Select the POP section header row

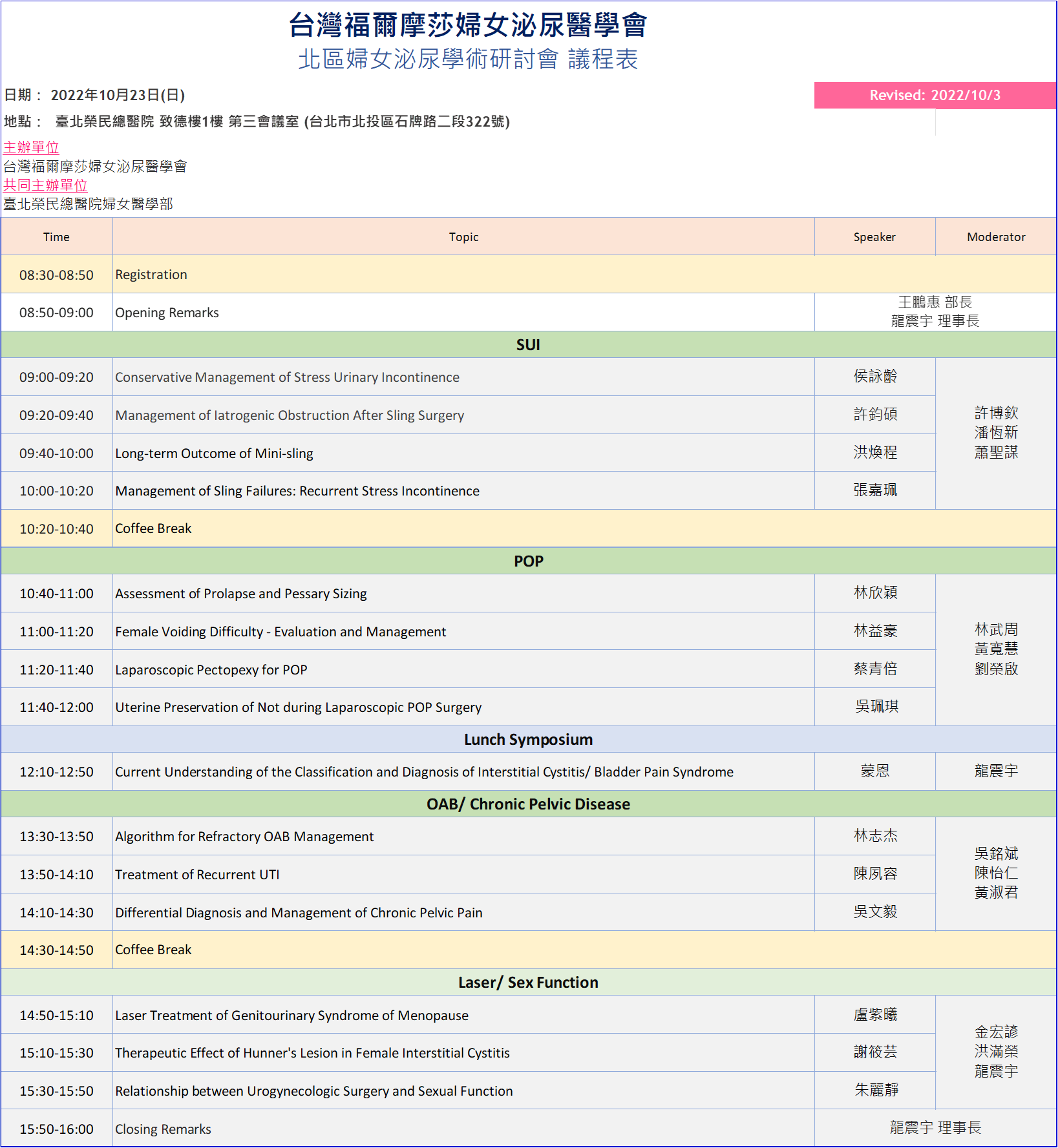(x=528, y=561)
